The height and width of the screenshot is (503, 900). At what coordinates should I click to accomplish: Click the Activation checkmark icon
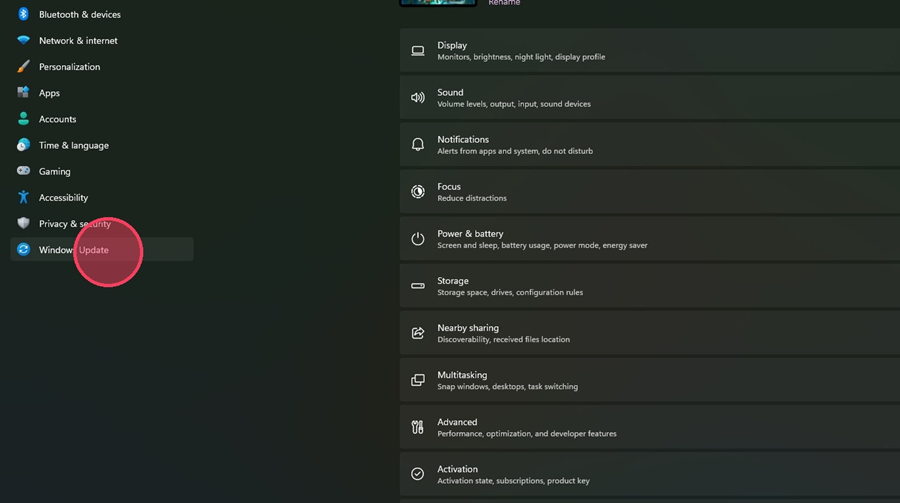[418, 474]
